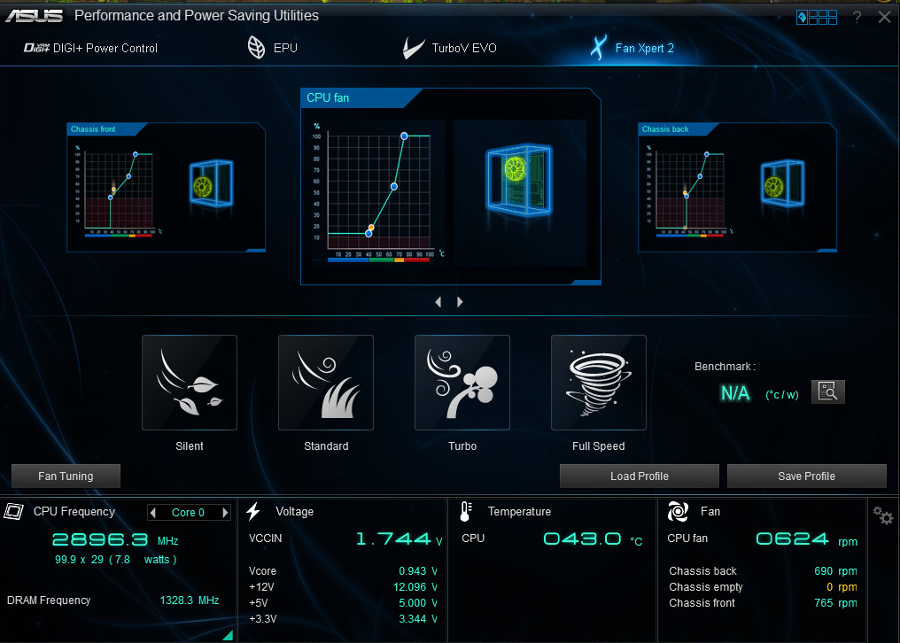The height and width of the screenshot is (643, 900).
Task: Click the EPU leaf icon
Action: pos(256,48)
